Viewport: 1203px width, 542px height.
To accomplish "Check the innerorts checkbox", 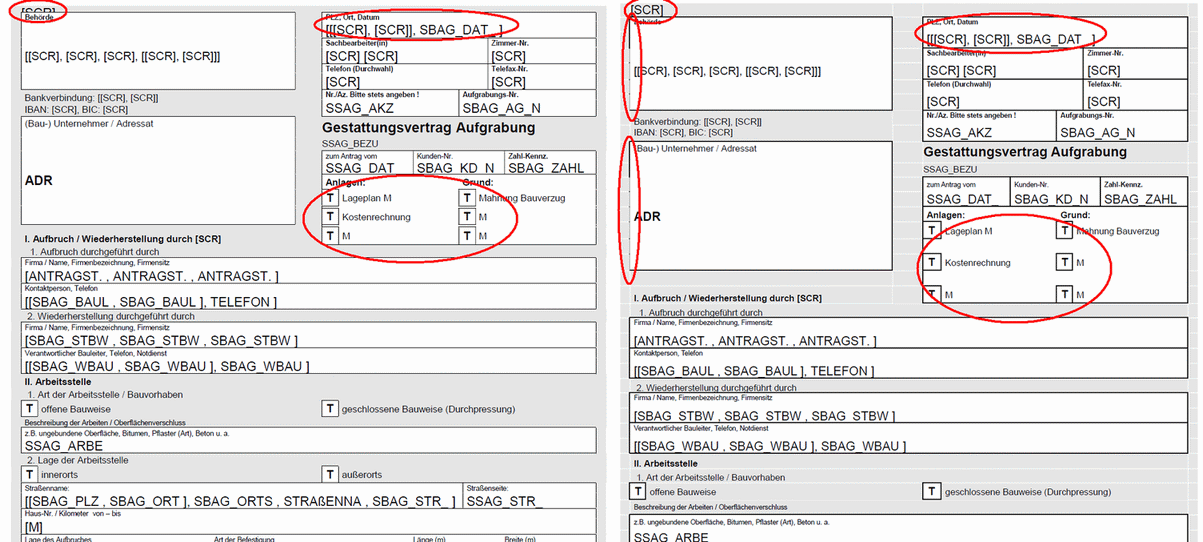I will [30, 474].
